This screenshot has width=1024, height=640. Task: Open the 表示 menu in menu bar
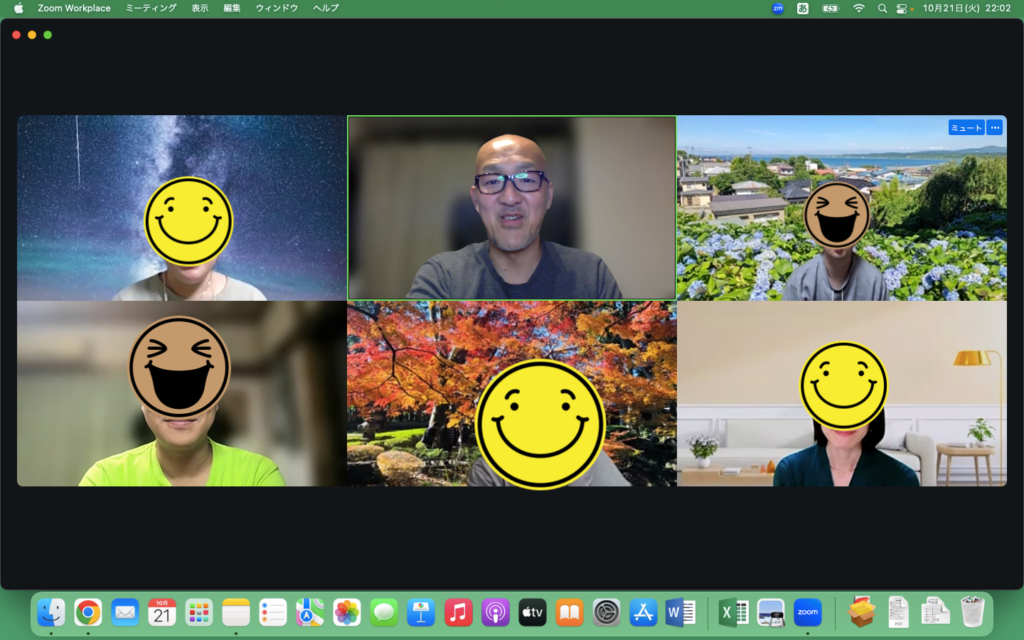click(x=200, y=8)
